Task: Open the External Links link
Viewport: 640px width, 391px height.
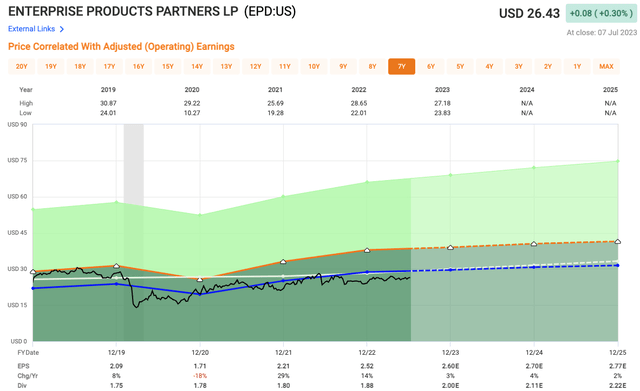Action: click(31, 29)
